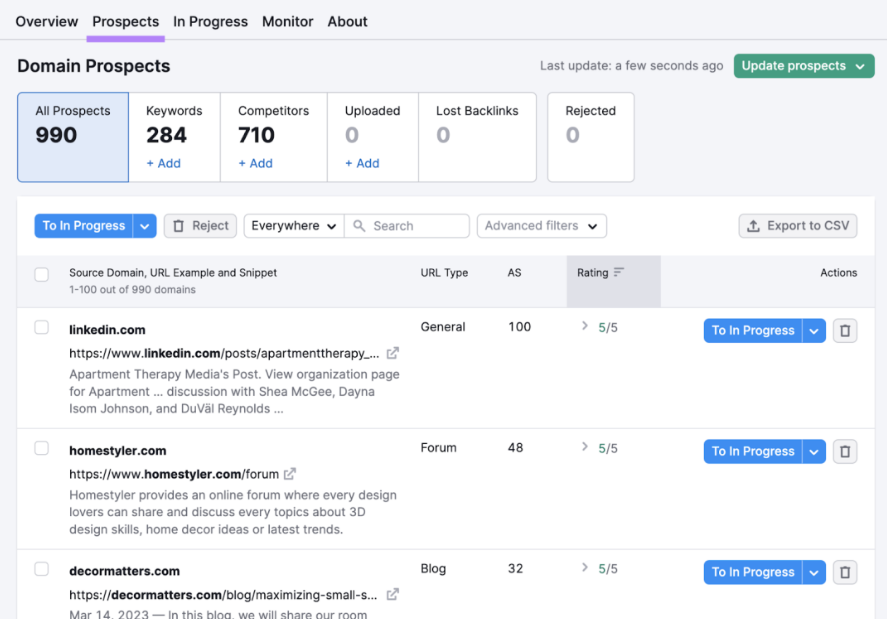Viewport: 887px width, 619px height.
Task: Open linkedin.com example URL external link icon
Action: 393,353
